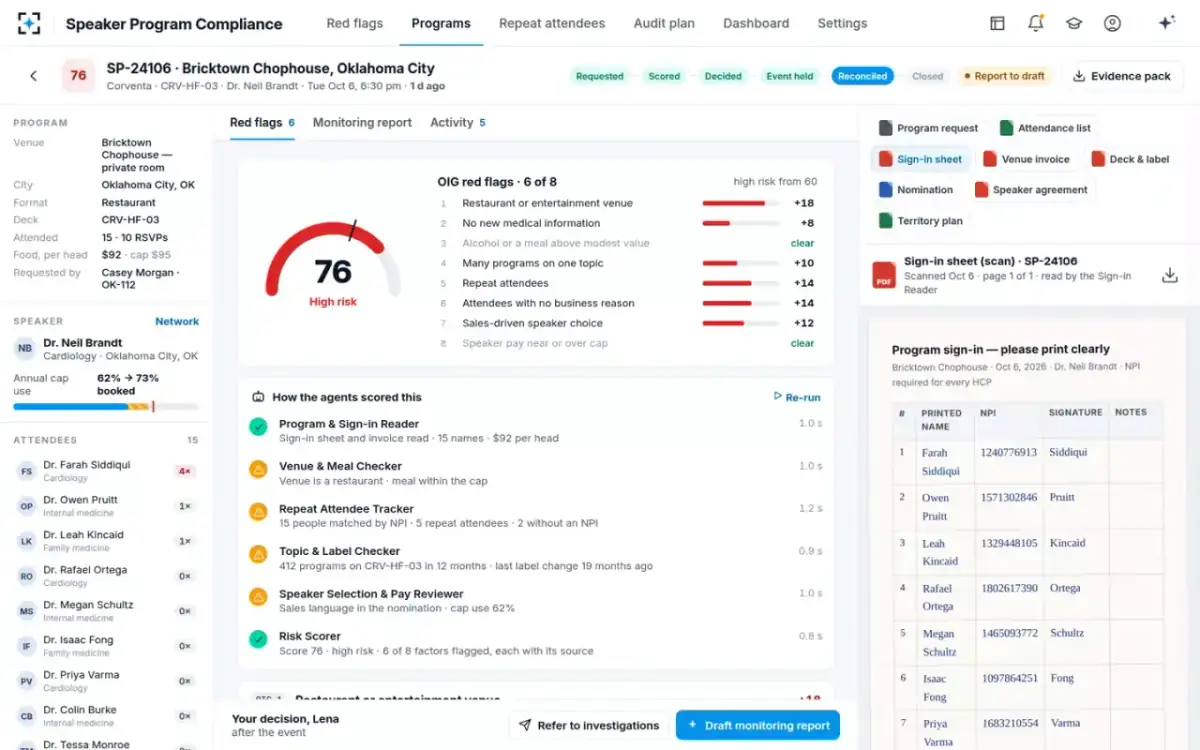Open the Dashboard nav item
Image resolution: width=1200 pixels, height=750 pixels.
pyautogui.click(x=756, y=23)
